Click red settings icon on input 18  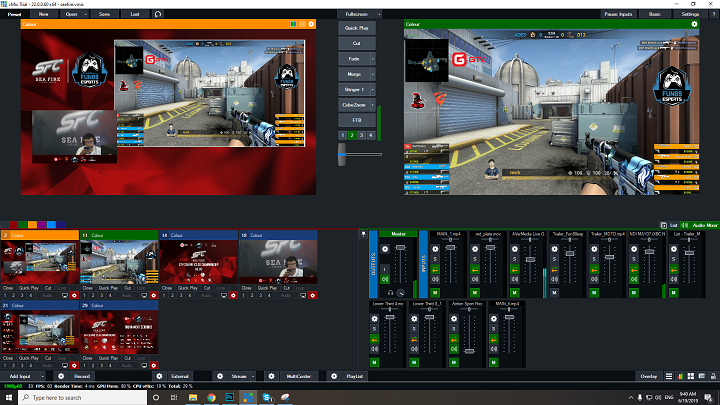coord(313,295)
